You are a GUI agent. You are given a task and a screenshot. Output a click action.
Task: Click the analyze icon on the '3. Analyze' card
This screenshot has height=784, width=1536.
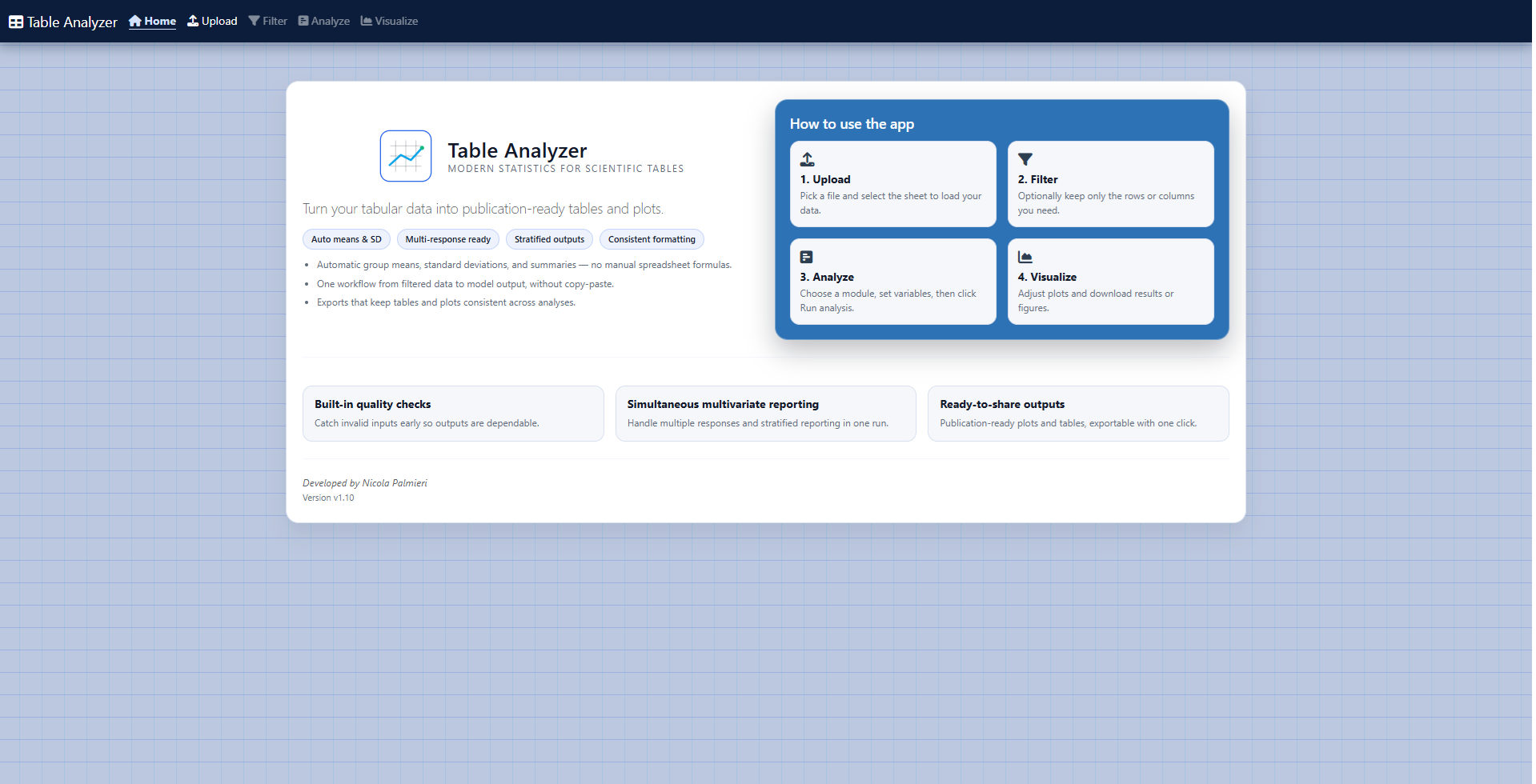808,257
